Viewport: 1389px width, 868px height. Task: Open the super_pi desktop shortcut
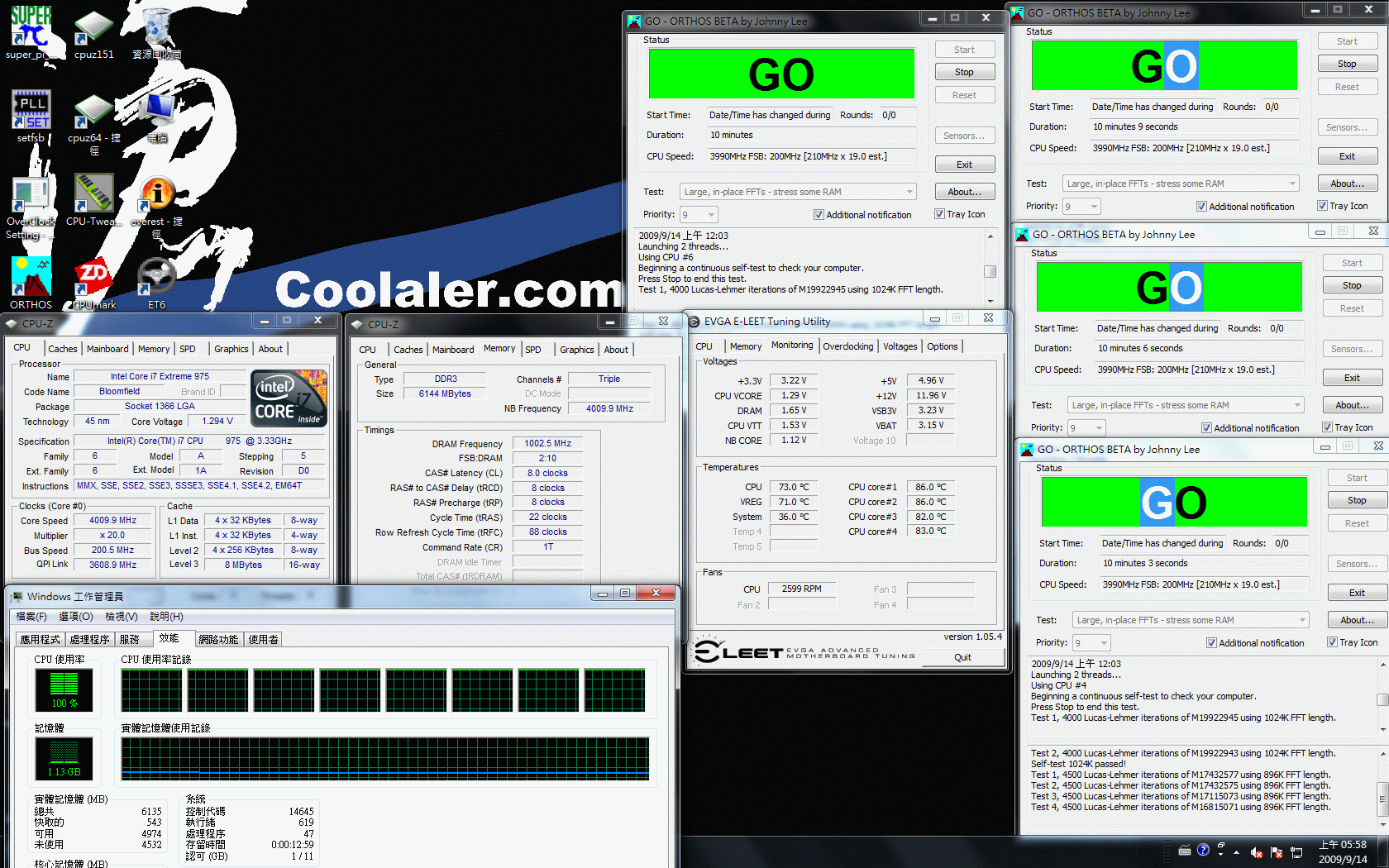(31, 33)
